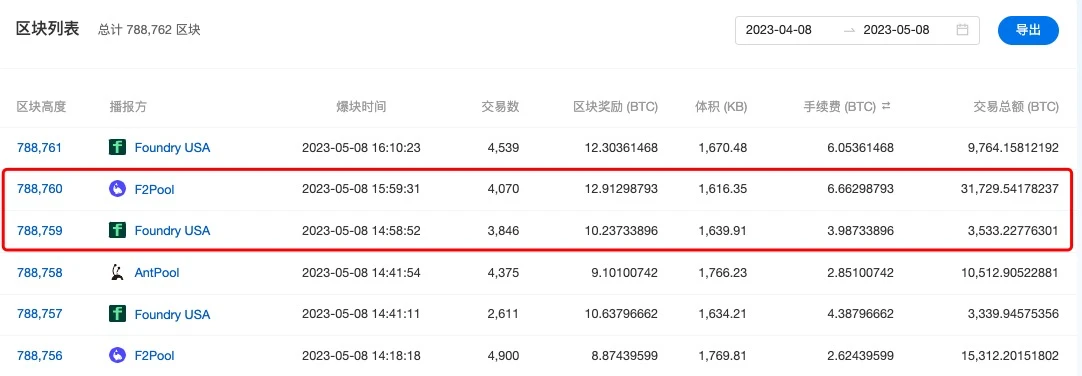
Task: Click the 体积 (KB) column header
Action: (720, 107)
